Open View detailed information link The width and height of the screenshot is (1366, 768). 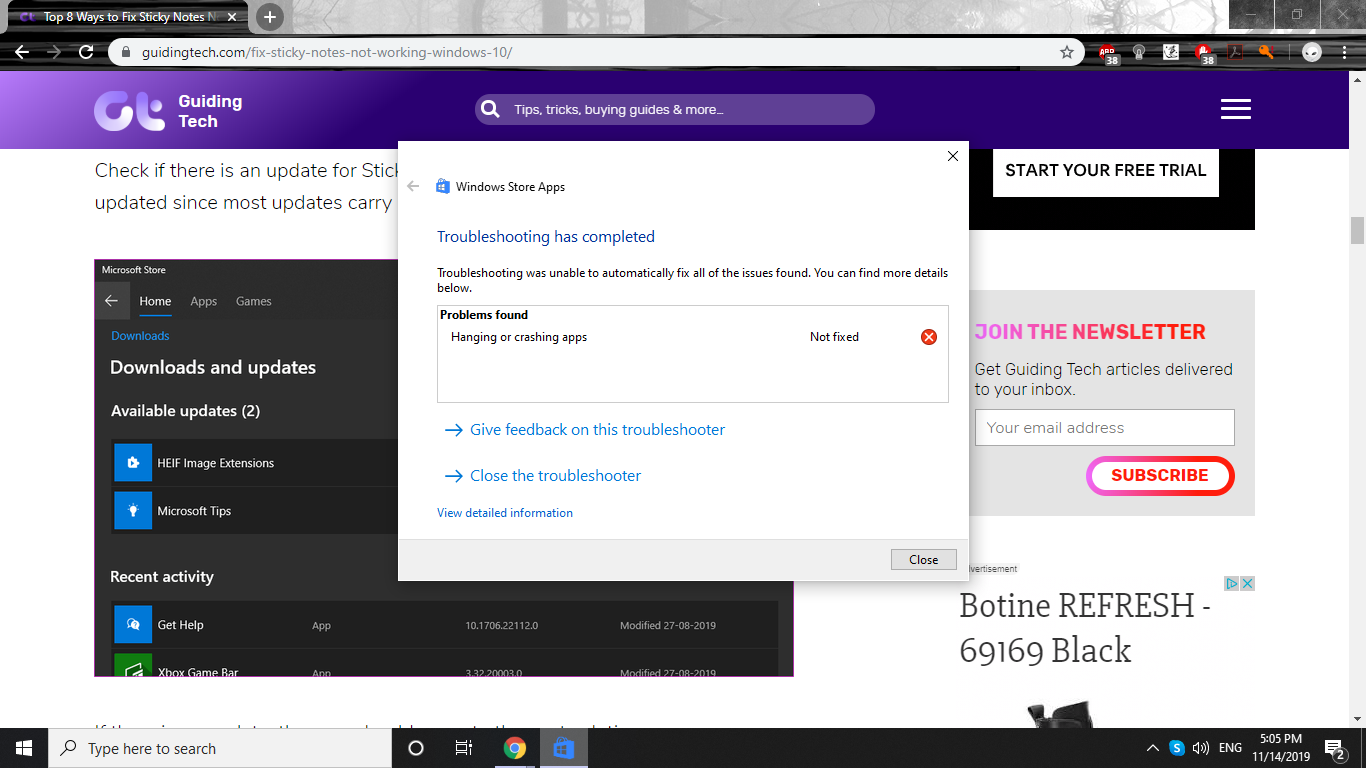[505, 513]
